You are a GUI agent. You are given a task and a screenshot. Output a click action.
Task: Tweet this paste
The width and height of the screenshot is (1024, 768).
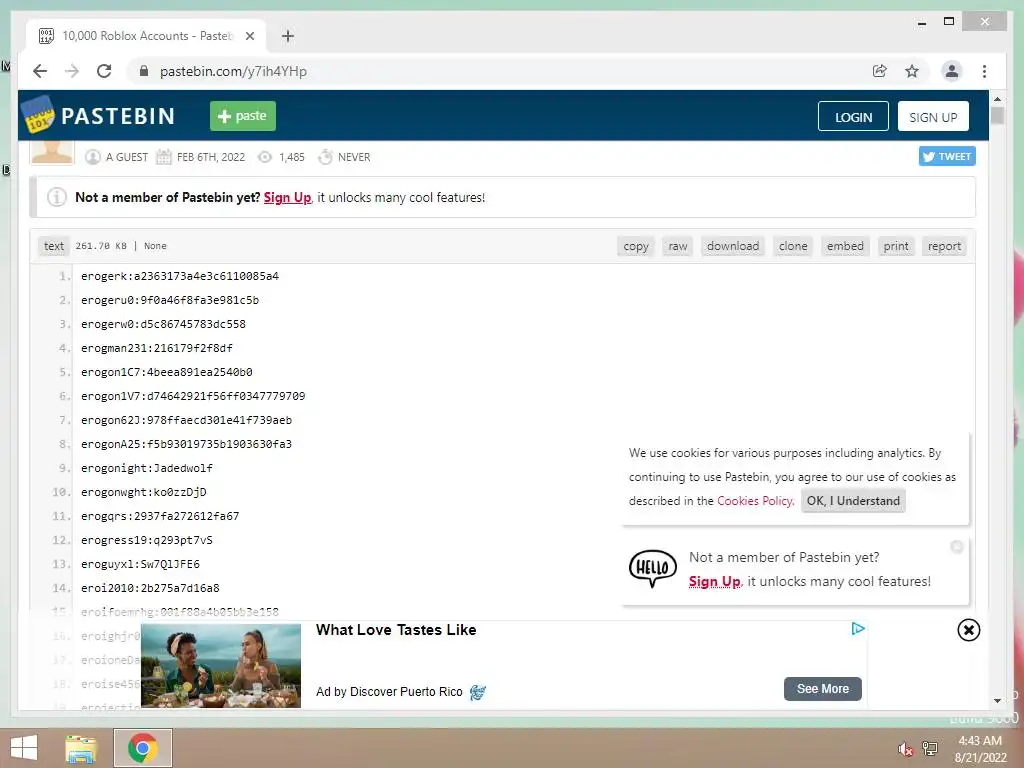pos(947,156)
